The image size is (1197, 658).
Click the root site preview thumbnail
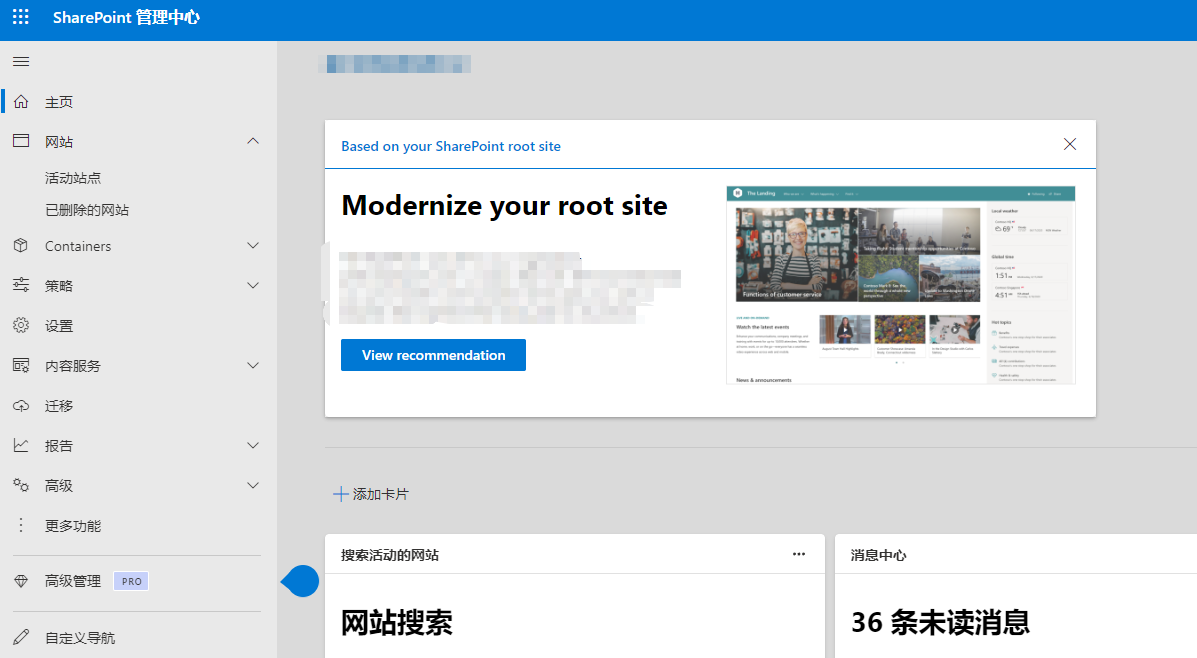click(900, 285)
